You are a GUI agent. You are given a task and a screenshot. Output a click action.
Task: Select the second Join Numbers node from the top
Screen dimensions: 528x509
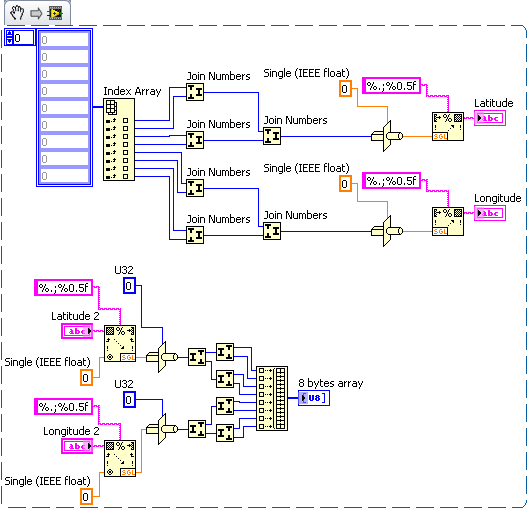[x=195, y=140]
